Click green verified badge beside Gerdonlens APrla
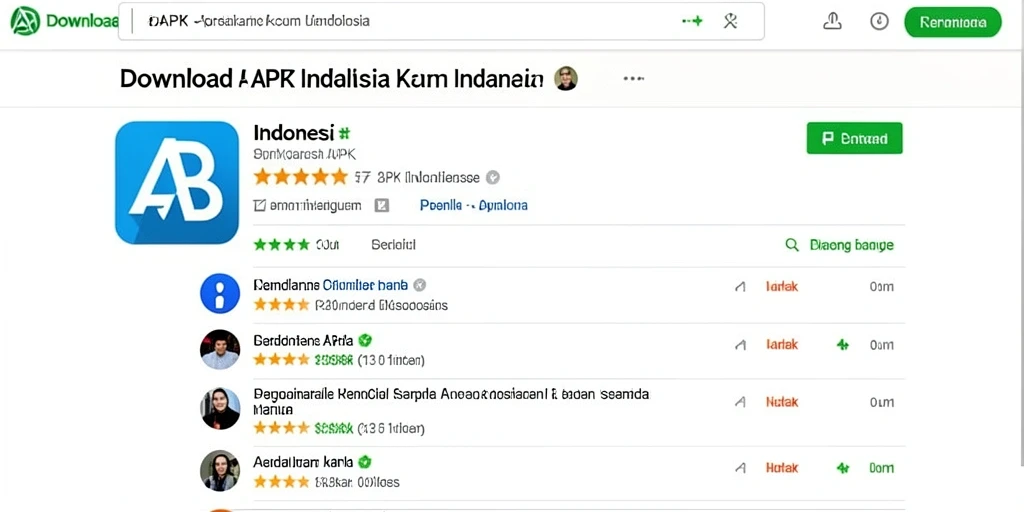The width and height of the screenshot is (1024, 512). point(365,340)
